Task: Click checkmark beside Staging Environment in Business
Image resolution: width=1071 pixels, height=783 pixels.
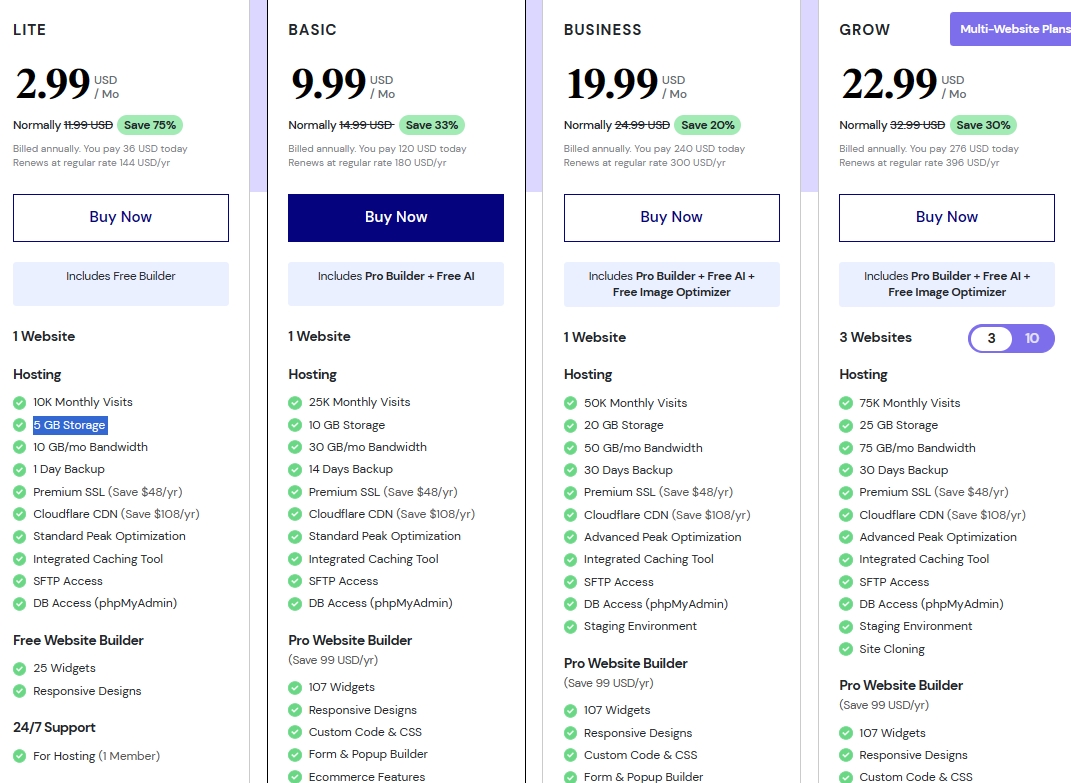Action: 571,627
